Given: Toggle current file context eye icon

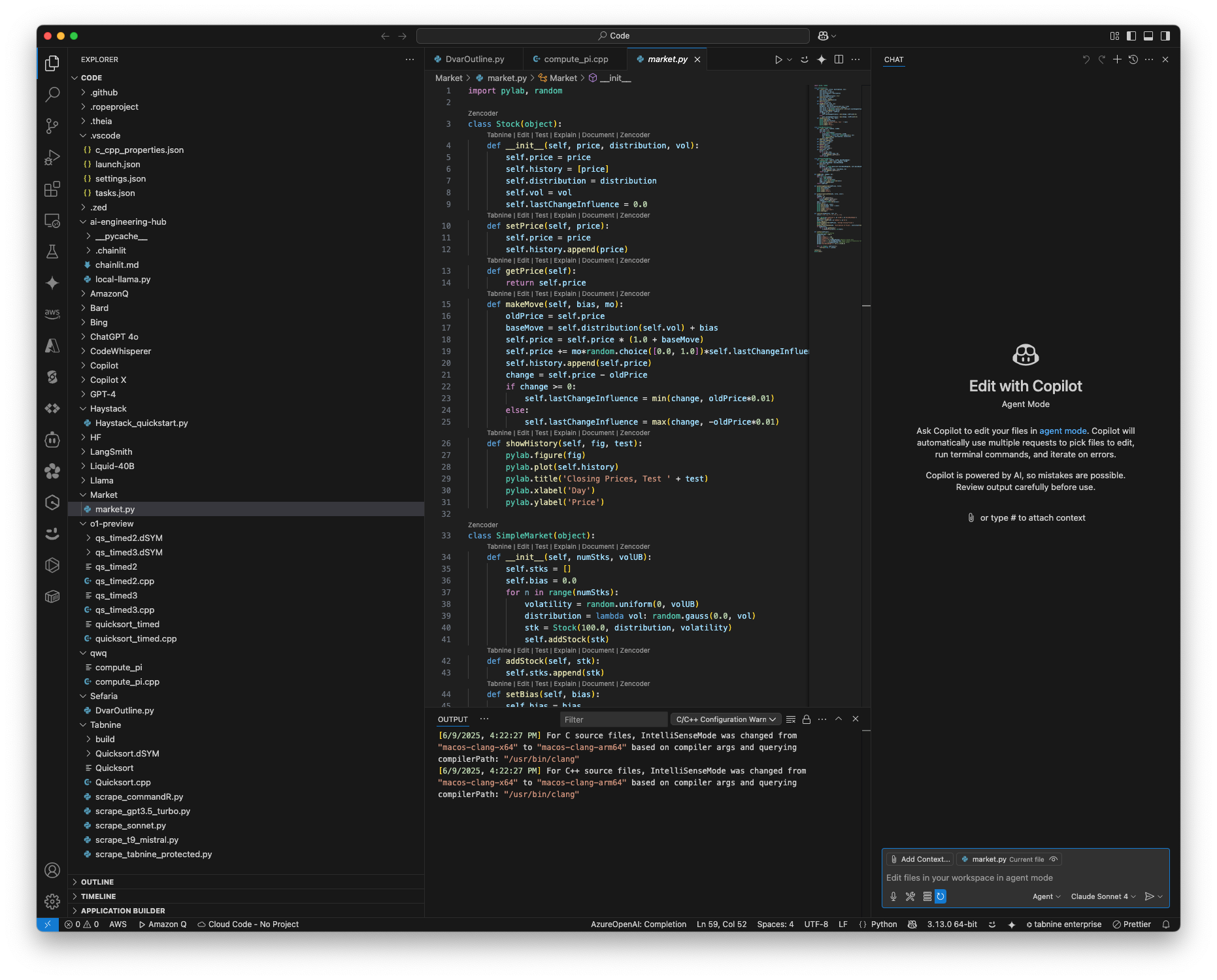Looking at the screenshot, I should click(1053, 859).
